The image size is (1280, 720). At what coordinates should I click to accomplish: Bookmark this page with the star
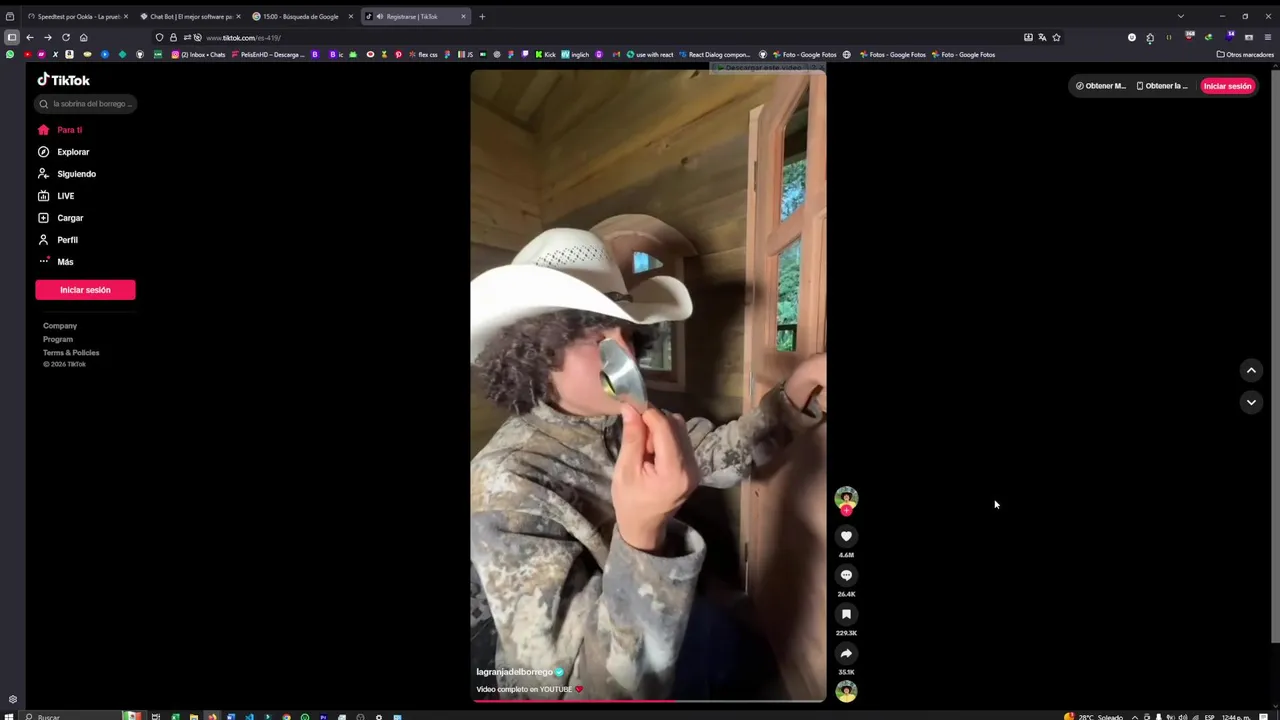click(1056, 38)
